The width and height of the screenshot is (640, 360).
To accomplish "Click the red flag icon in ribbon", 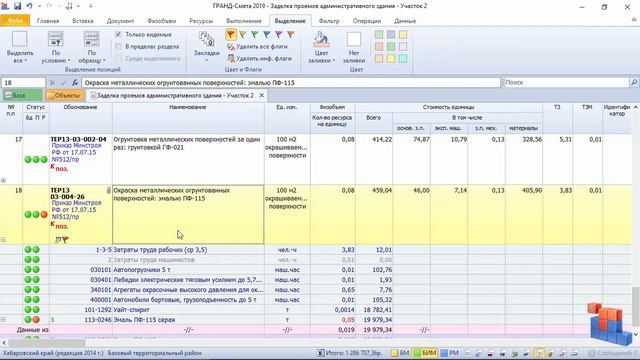I will tap(231, 35).
